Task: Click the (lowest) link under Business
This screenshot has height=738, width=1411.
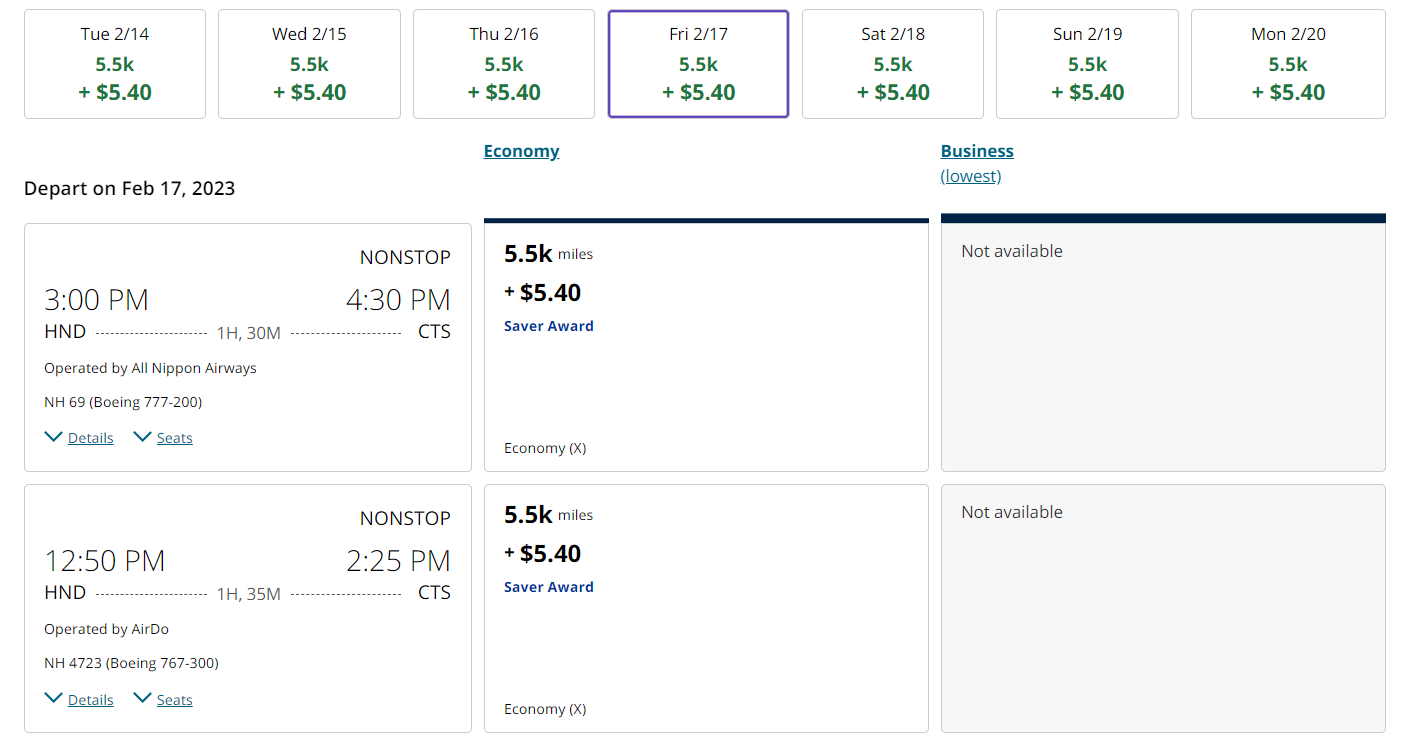Action: 970,176
